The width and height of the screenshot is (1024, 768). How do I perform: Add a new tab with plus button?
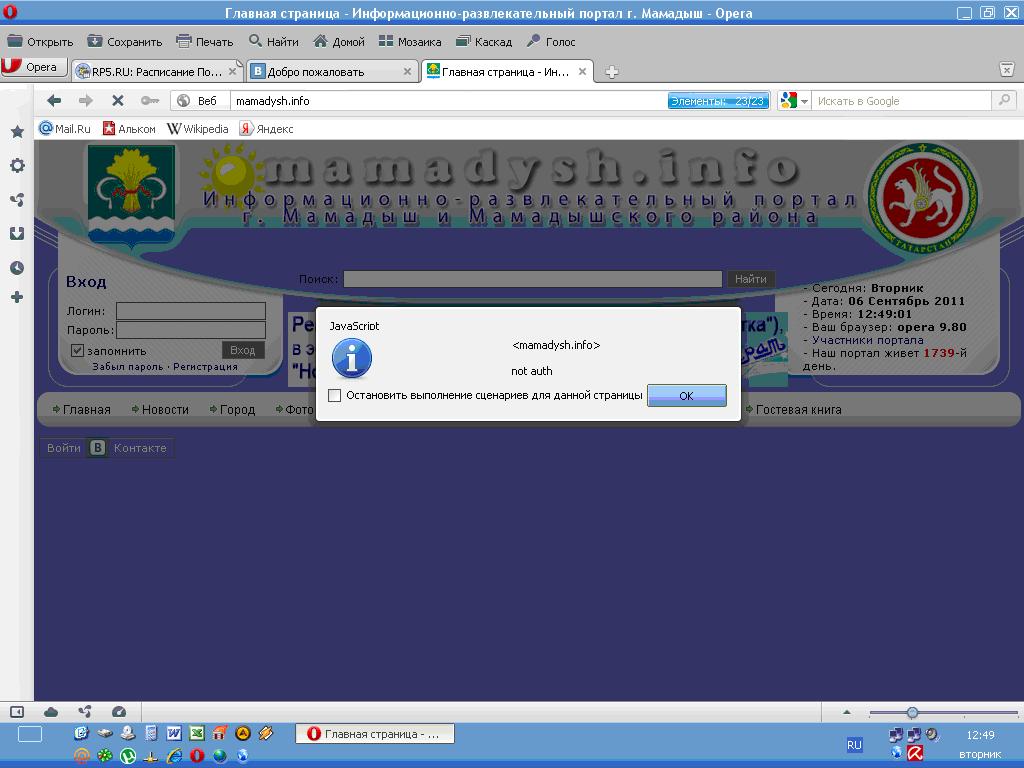coord(611,71)
